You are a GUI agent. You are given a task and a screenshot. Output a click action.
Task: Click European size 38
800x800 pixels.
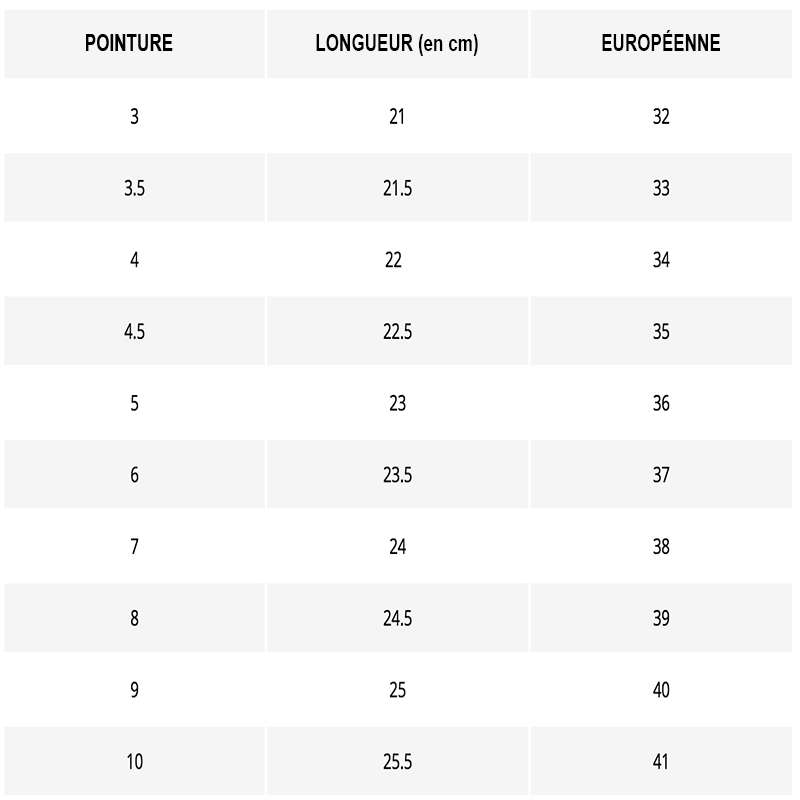661,546
